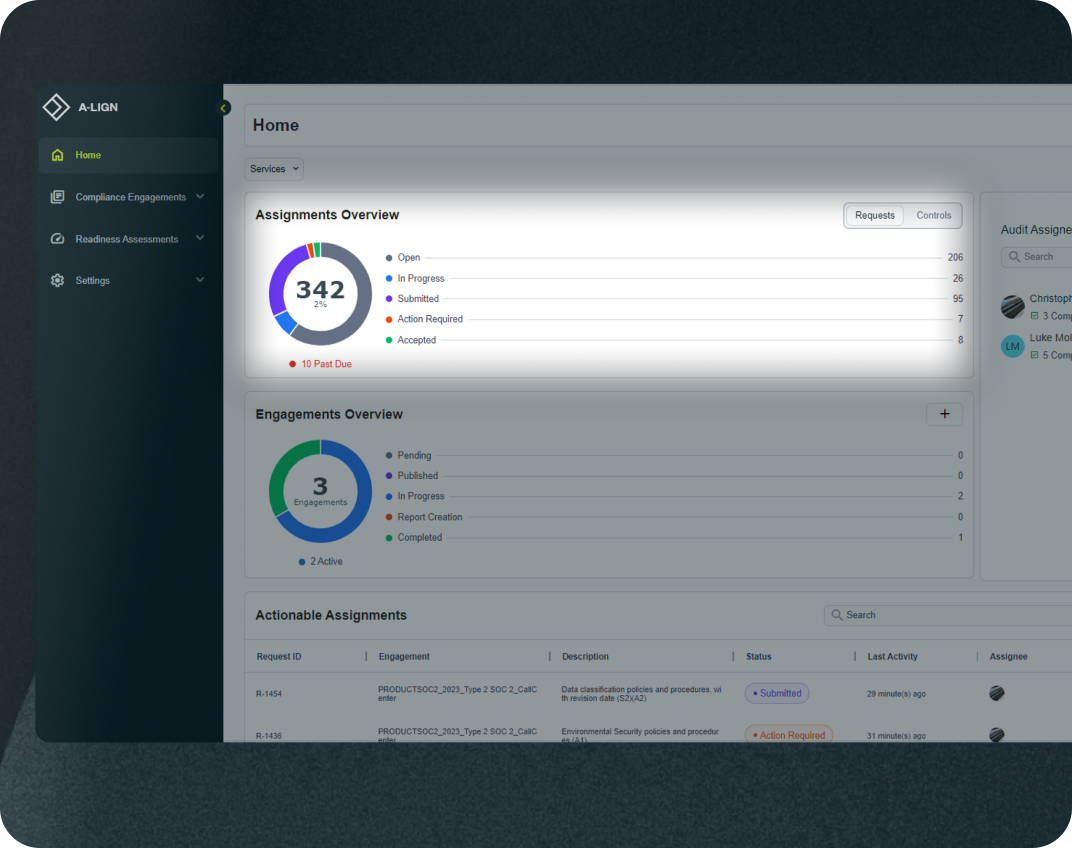Screen dimensions: 1072x848
Task: Expand the Settings menu chevron
Action: (x=200, y=280)
